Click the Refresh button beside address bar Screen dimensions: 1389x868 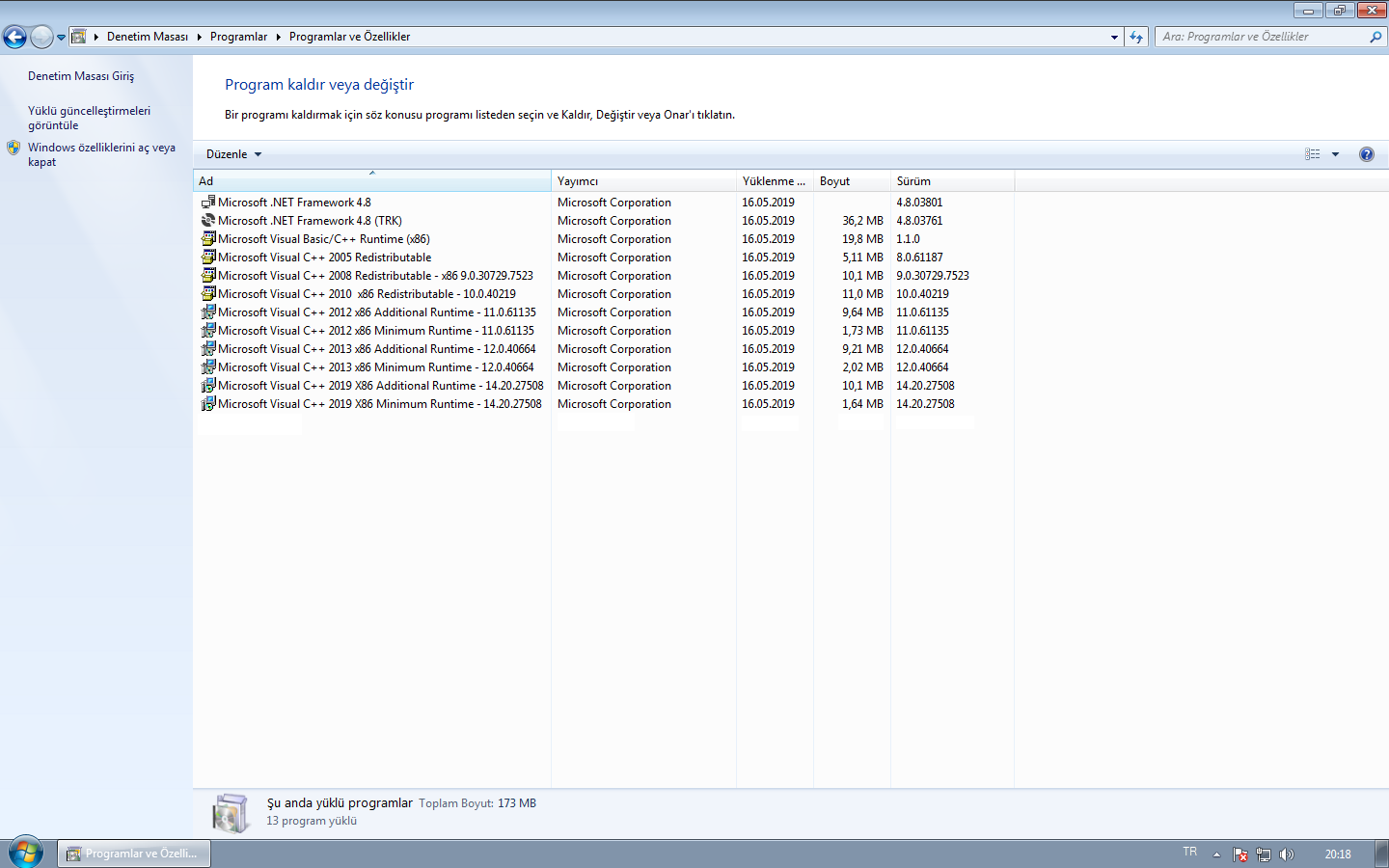(x=1136, y=38)
